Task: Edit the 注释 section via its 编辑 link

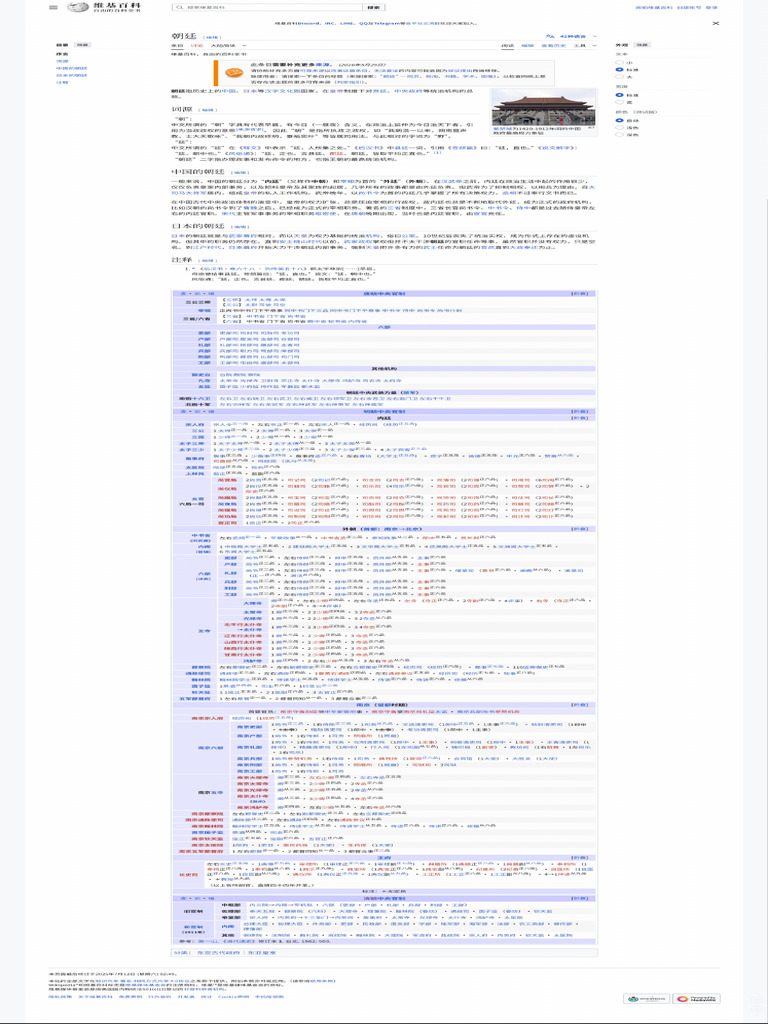Action: [206, 260]
